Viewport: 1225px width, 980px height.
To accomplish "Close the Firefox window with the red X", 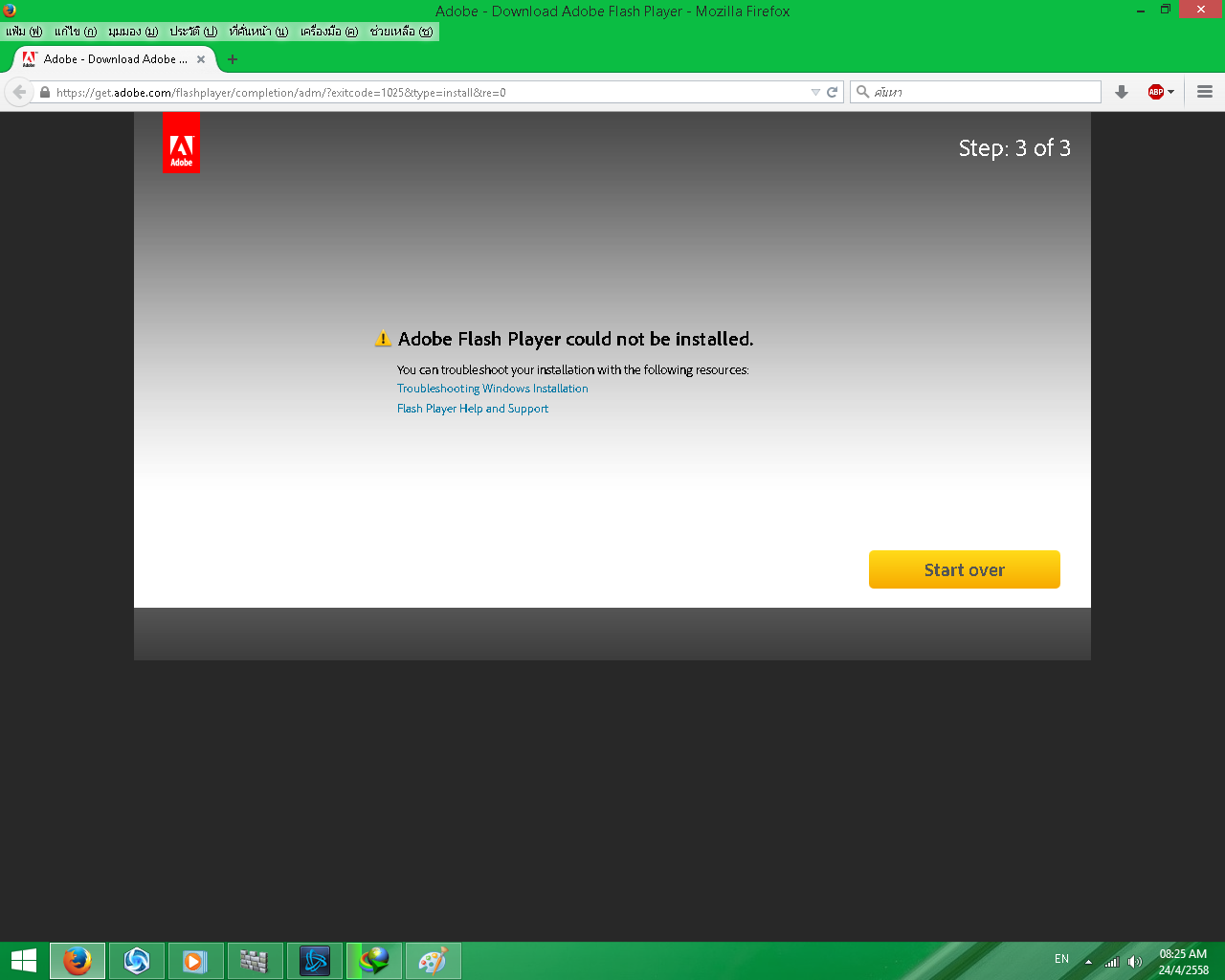I will point(1201,10).
